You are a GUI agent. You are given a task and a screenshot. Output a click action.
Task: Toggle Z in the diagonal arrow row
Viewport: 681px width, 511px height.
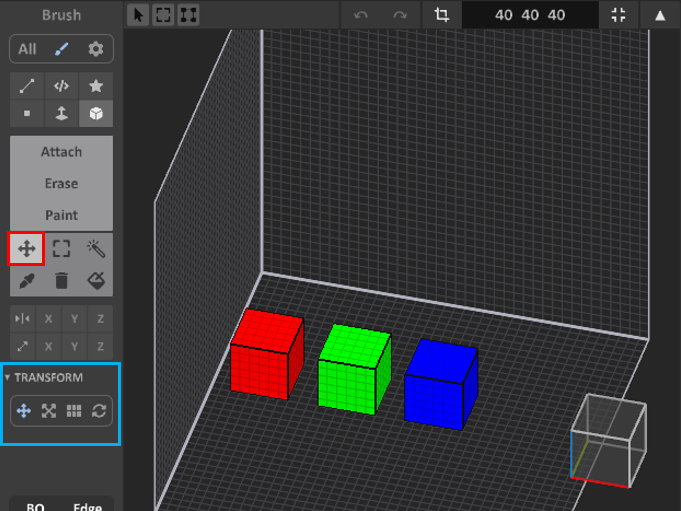coord(100,346)
